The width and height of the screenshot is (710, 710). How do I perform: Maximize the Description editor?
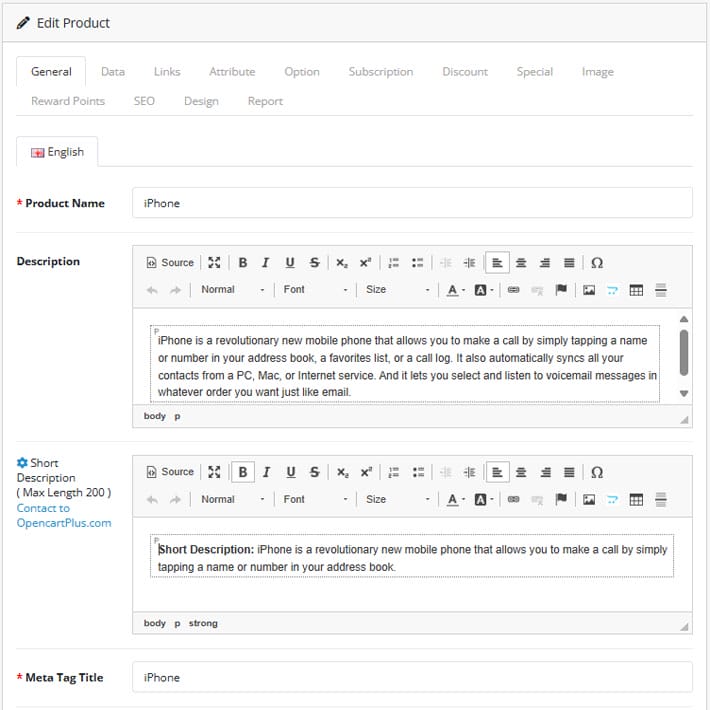tap(214, 263)
